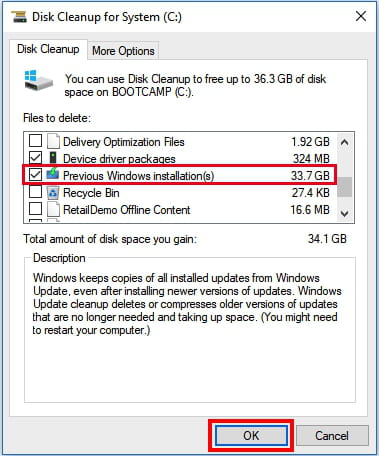Click the 'Files to delete:' label
Viewport: 379px width, 456px height.
pos(57,118)
